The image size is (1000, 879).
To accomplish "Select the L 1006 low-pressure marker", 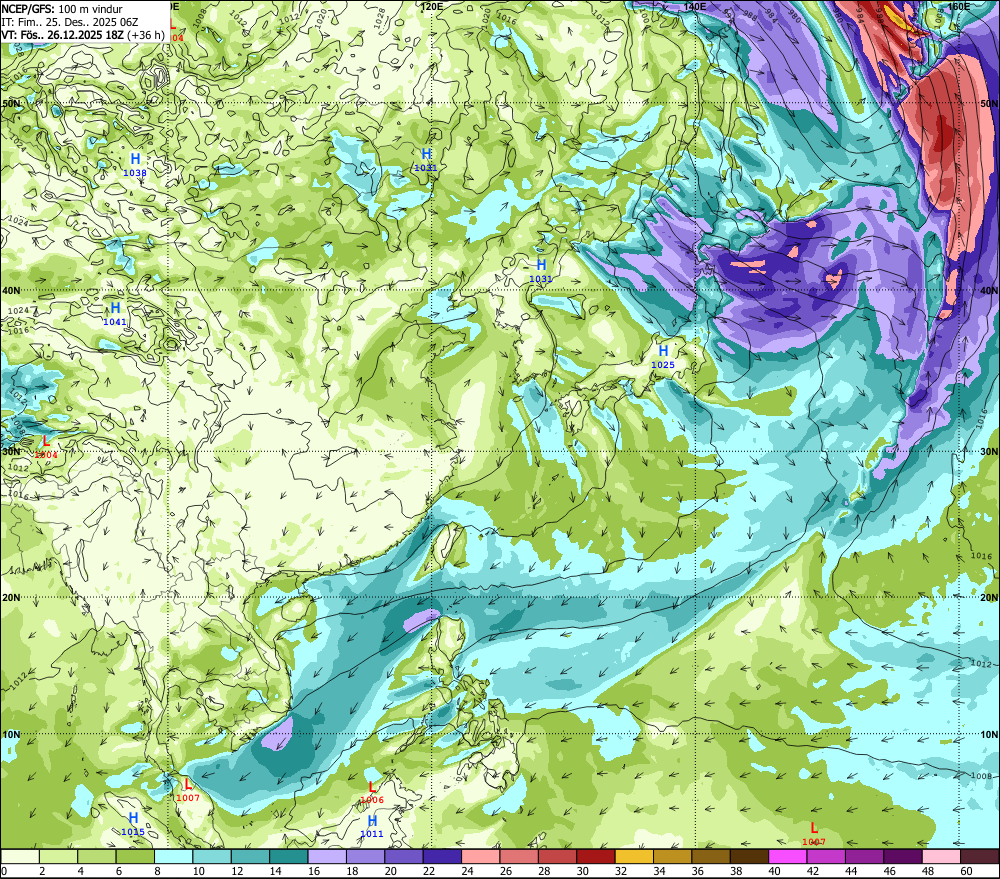I will (x=372, y=793).
